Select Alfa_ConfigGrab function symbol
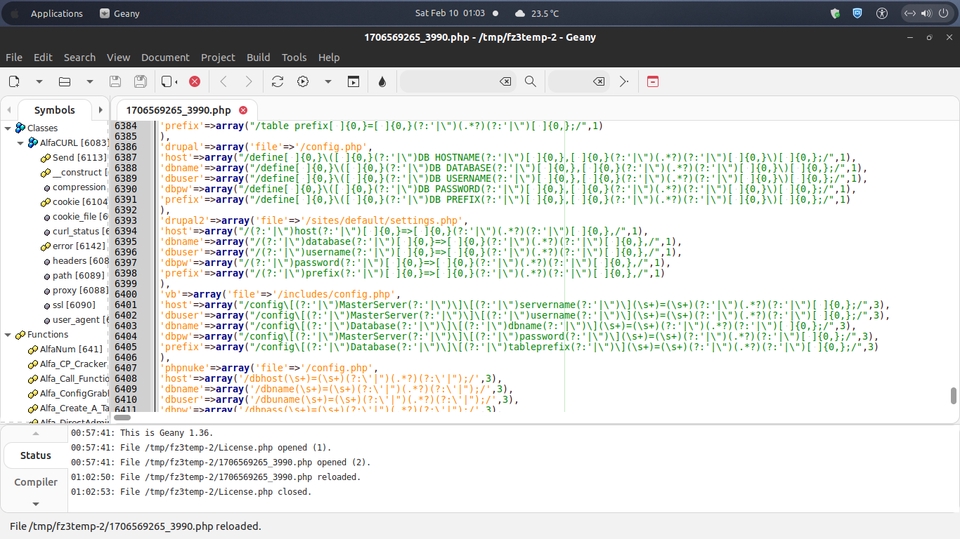The width and height of the screenshot is (960, 539). 74,393
